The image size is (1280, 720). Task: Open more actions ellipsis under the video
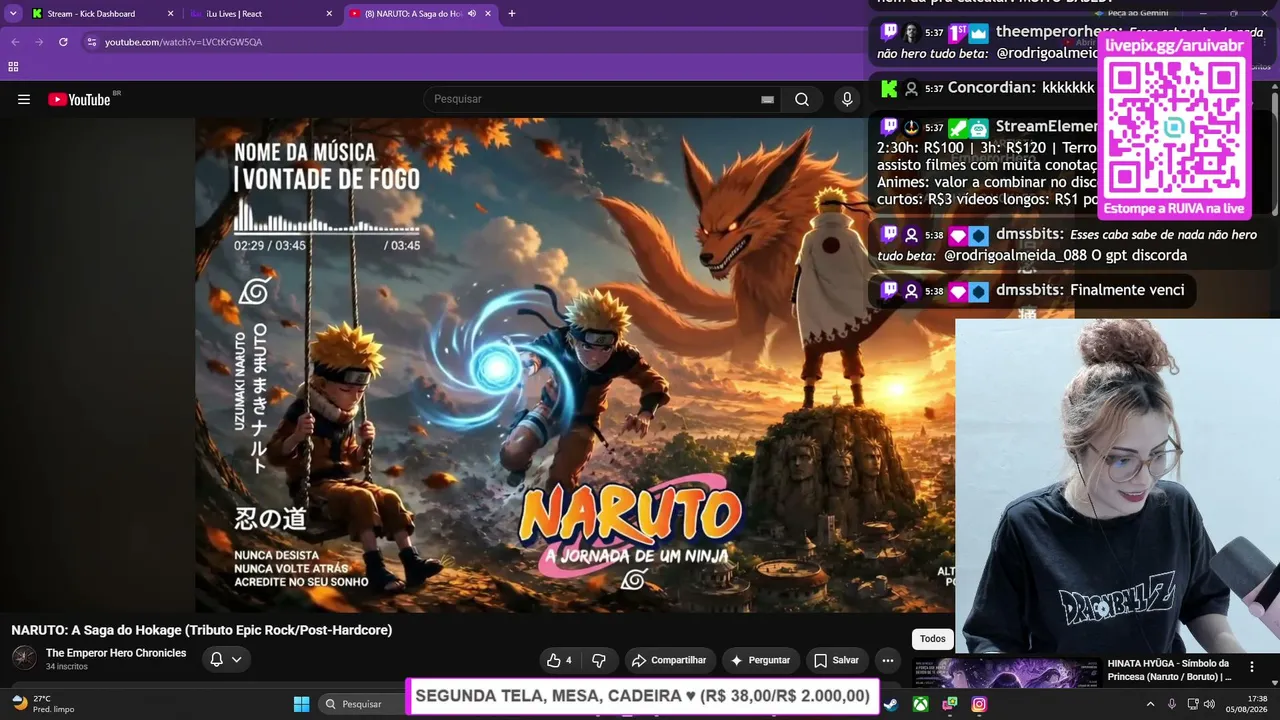[x=888, y=660]
